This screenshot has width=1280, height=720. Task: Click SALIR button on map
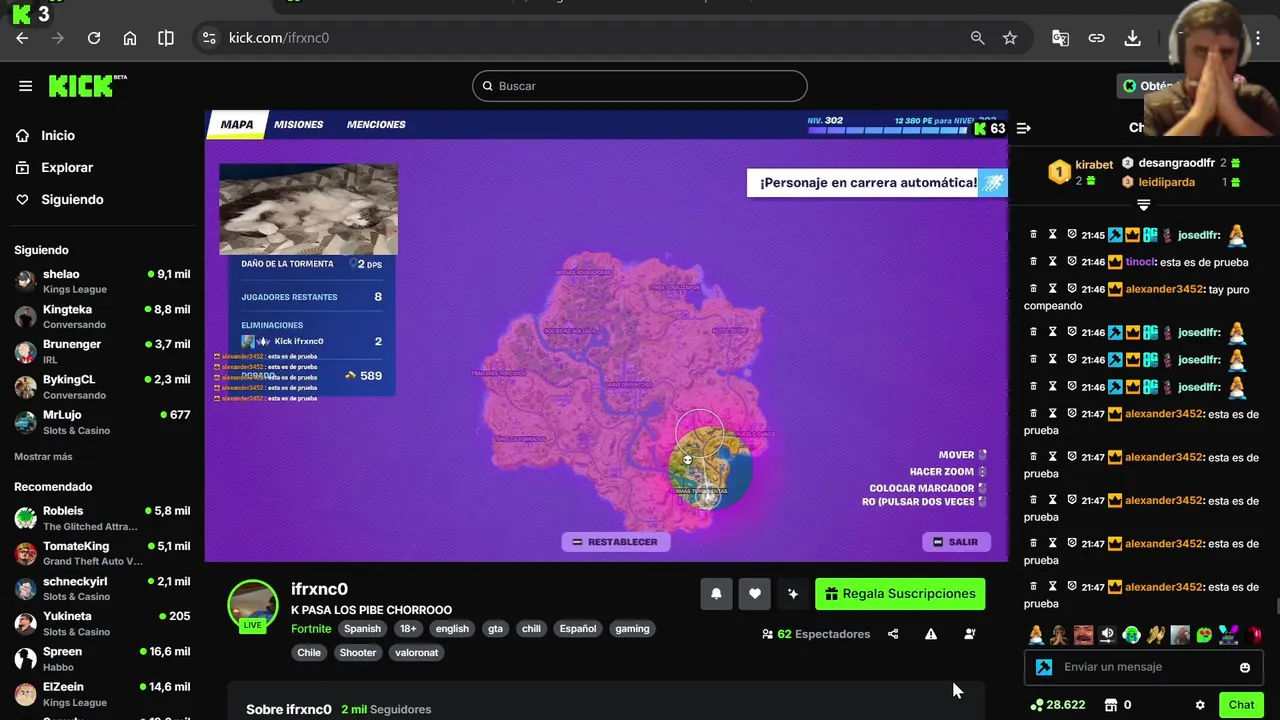pyautogui.click(x=955, y=542)
